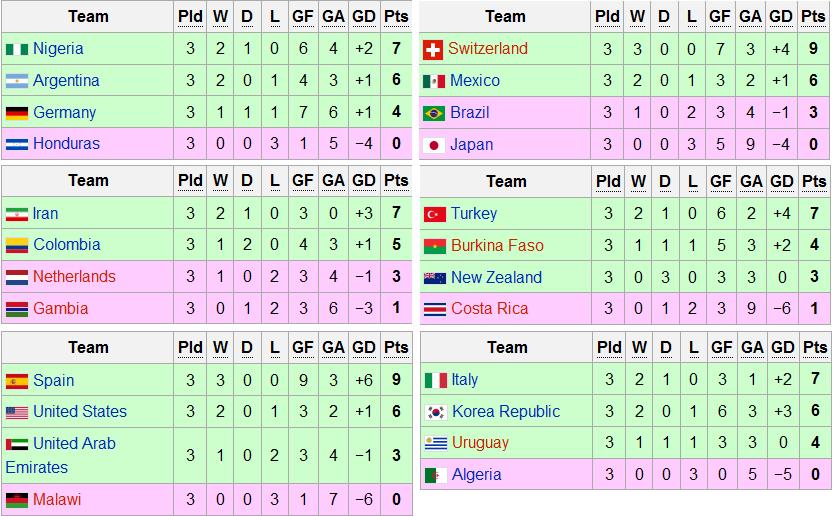Open the Uruguay team link
The width and height of the screenshot is (833, 516).
click(x=480, y=443)
